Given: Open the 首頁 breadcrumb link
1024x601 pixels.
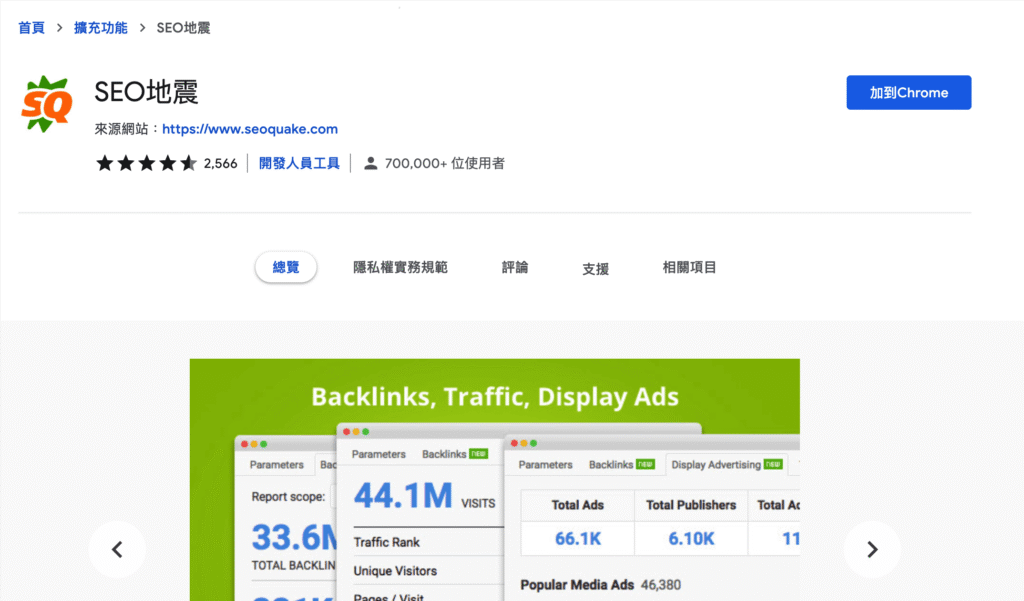Looking at the screenshot, I should (x=31, y=28).
